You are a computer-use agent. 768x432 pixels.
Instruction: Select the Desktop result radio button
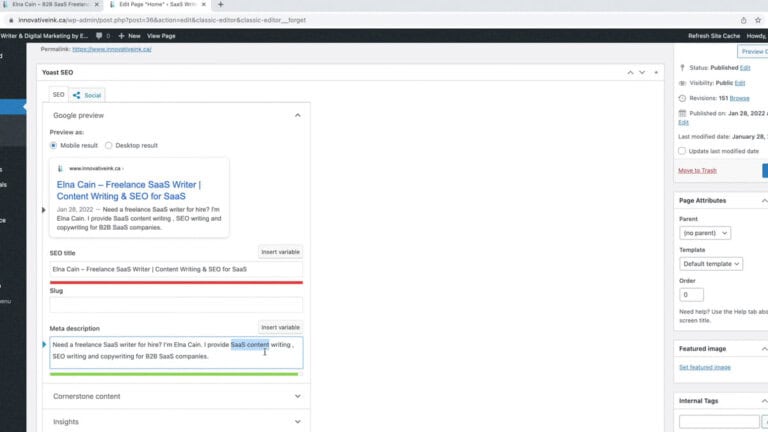point(108,145)
